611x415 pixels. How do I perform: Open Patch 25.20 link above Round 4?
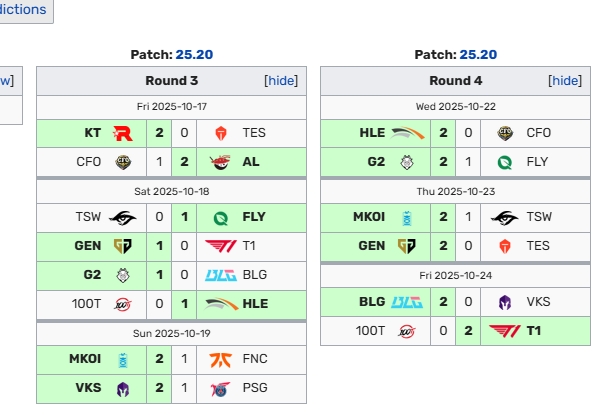click(478, 55)
